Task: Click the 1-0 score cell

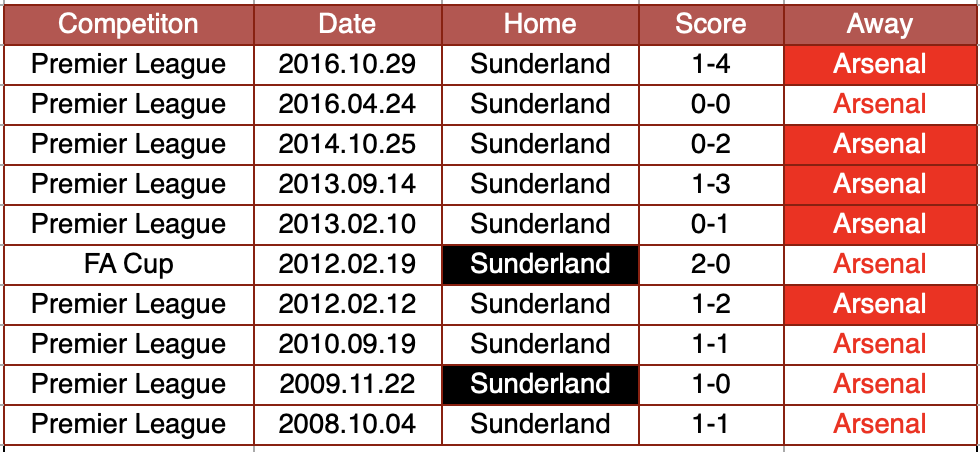Action: [710, 384]
